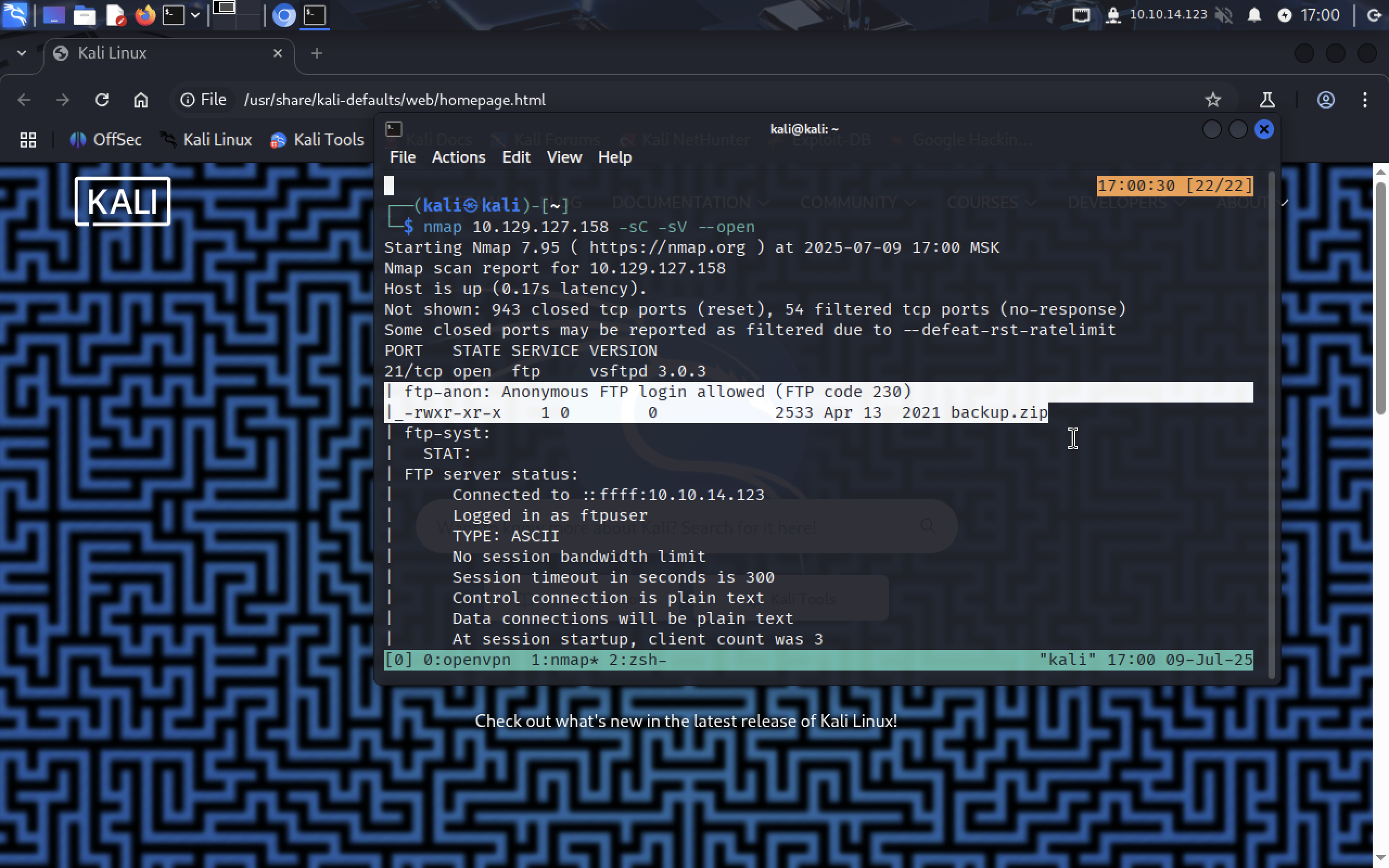This screenshot has width=1389, height=868.
Task: Open the Kali Tools bookmark
Action: (317, 139)
